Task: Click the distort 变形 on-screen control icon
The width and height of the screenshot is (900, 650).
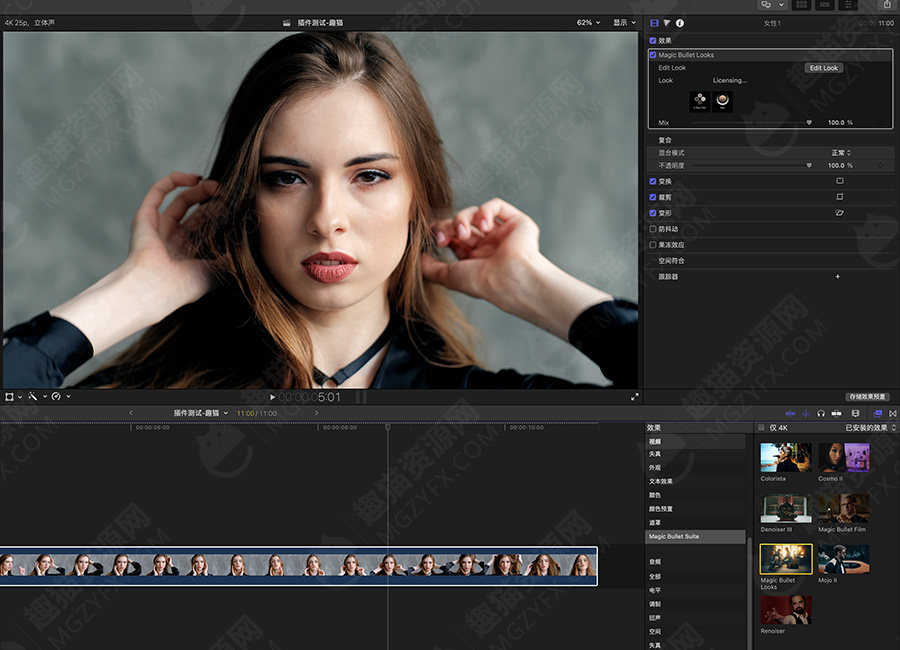Action: tap(839, 213)
